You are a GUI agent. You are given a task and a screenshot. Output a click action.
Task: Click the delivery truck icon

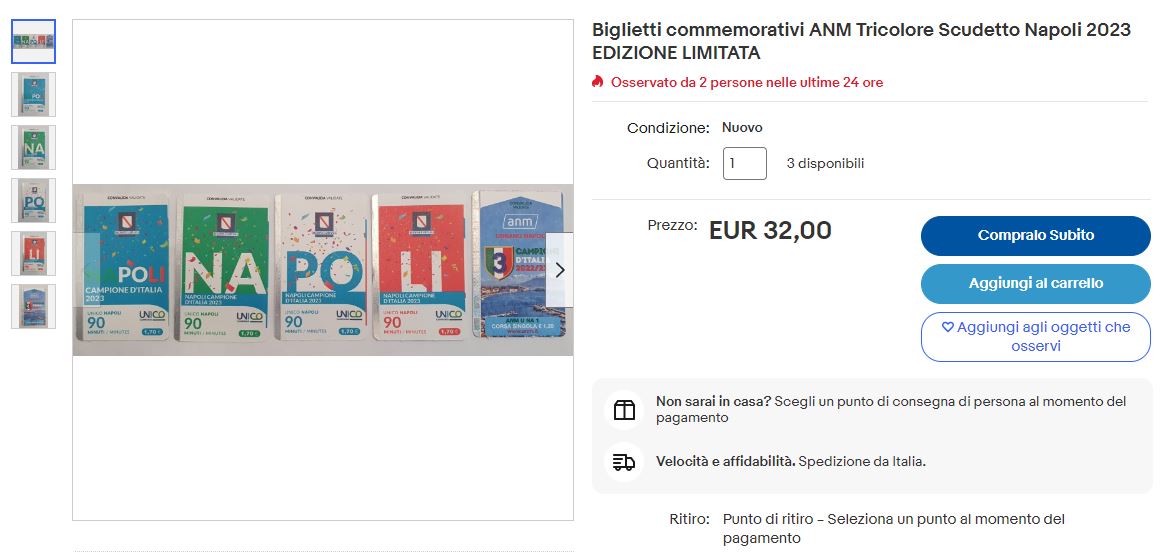pyautogui.click(x=624, y=462)
